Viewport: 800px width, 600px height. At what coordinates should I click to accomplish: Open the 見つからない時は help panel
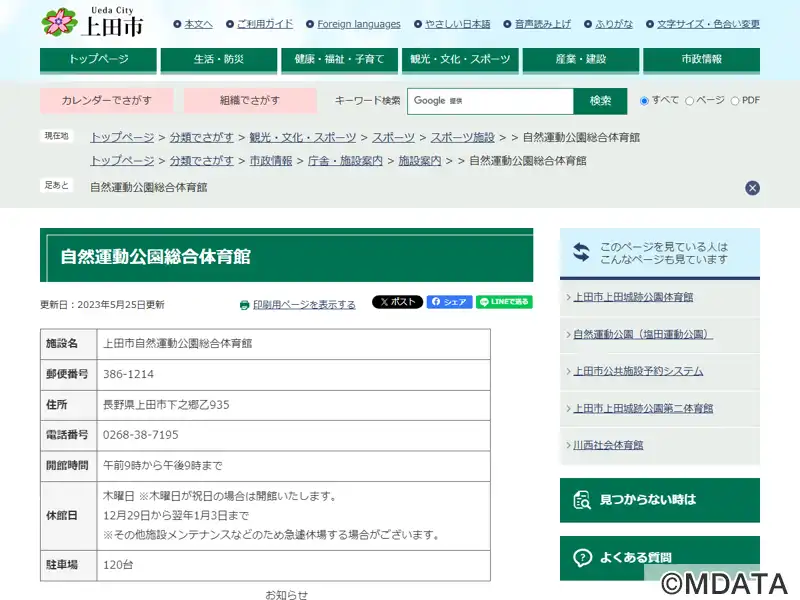pyautogui.click(x=659, y=499)
